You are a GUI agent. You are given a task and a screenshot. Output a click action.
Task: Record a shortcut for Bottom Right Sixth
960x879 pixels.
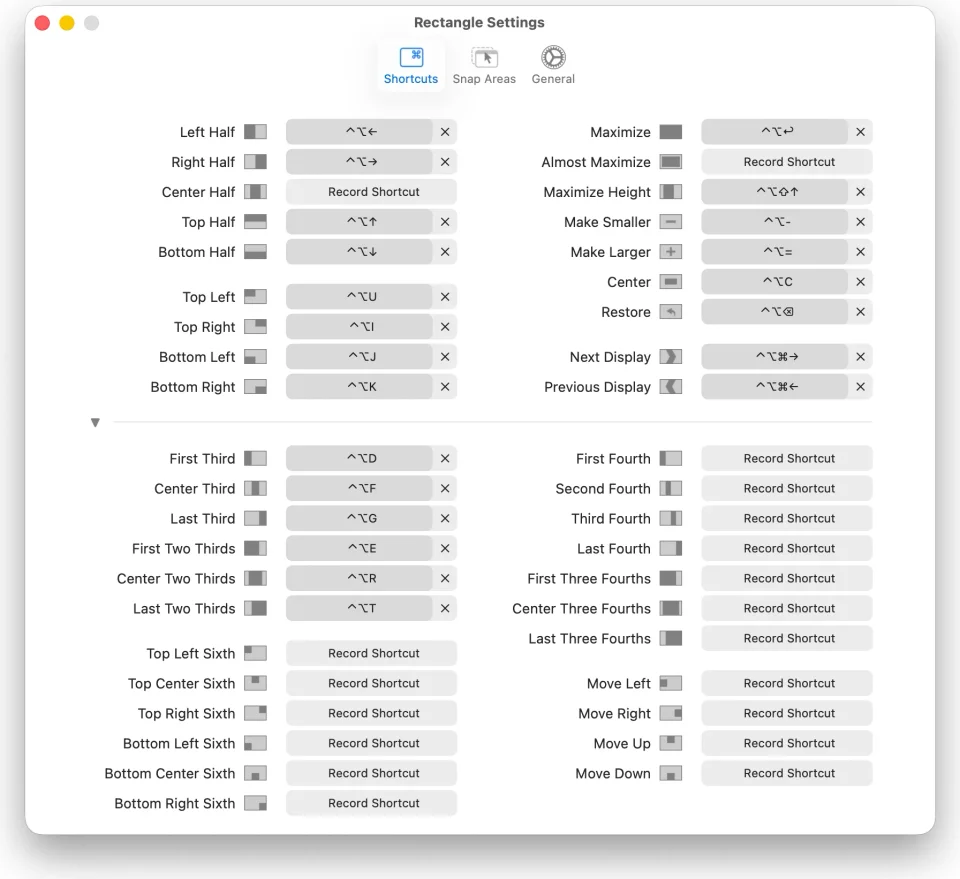click(x=372, y=803)
